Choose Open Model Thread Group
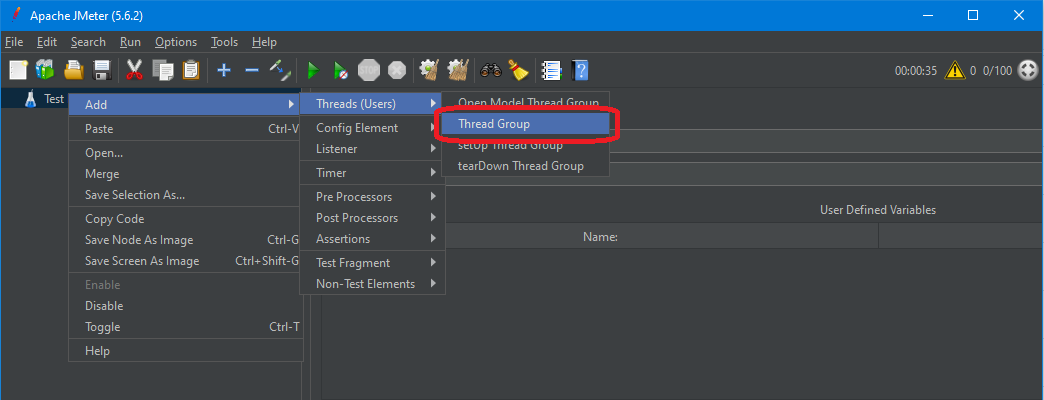The image size is (1044, 400). click(x=525, y=102)
